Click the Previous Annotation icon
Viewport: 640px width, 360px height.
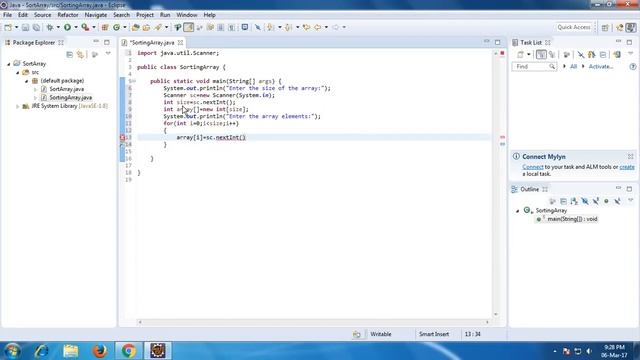click(288, 27)
